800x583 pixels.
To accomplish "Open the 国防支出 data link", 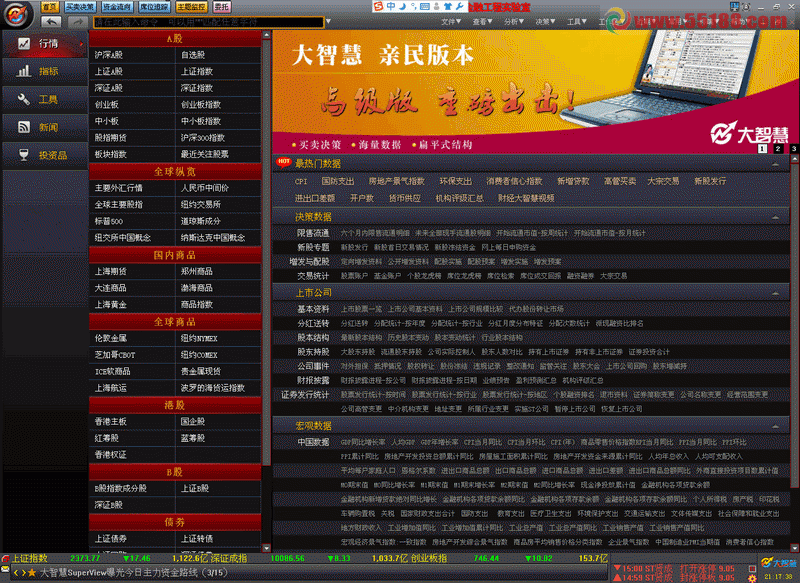I will [338, 182].
